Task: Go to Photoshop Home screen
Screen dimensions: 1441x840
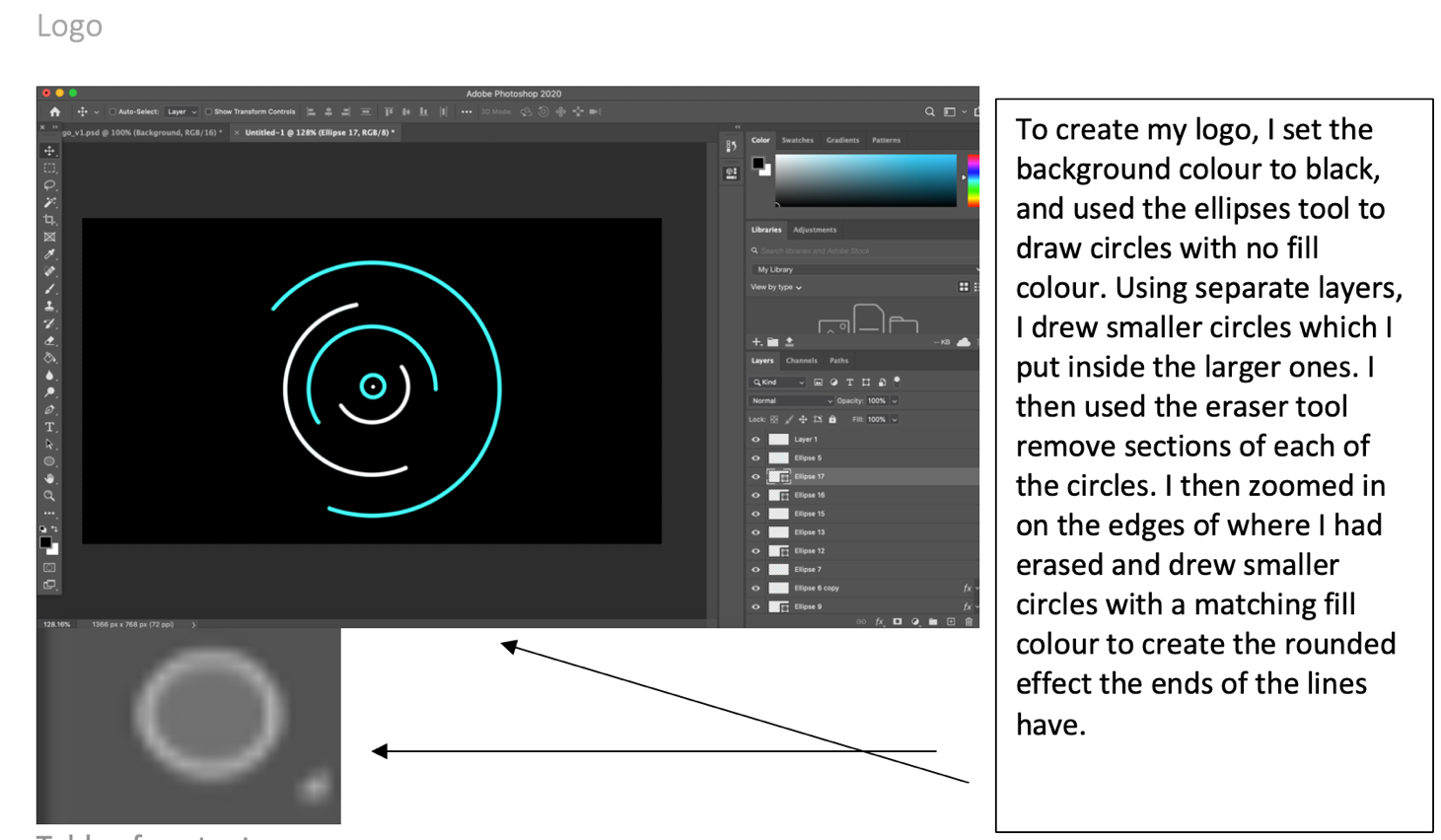Action: tap(55, 112)
